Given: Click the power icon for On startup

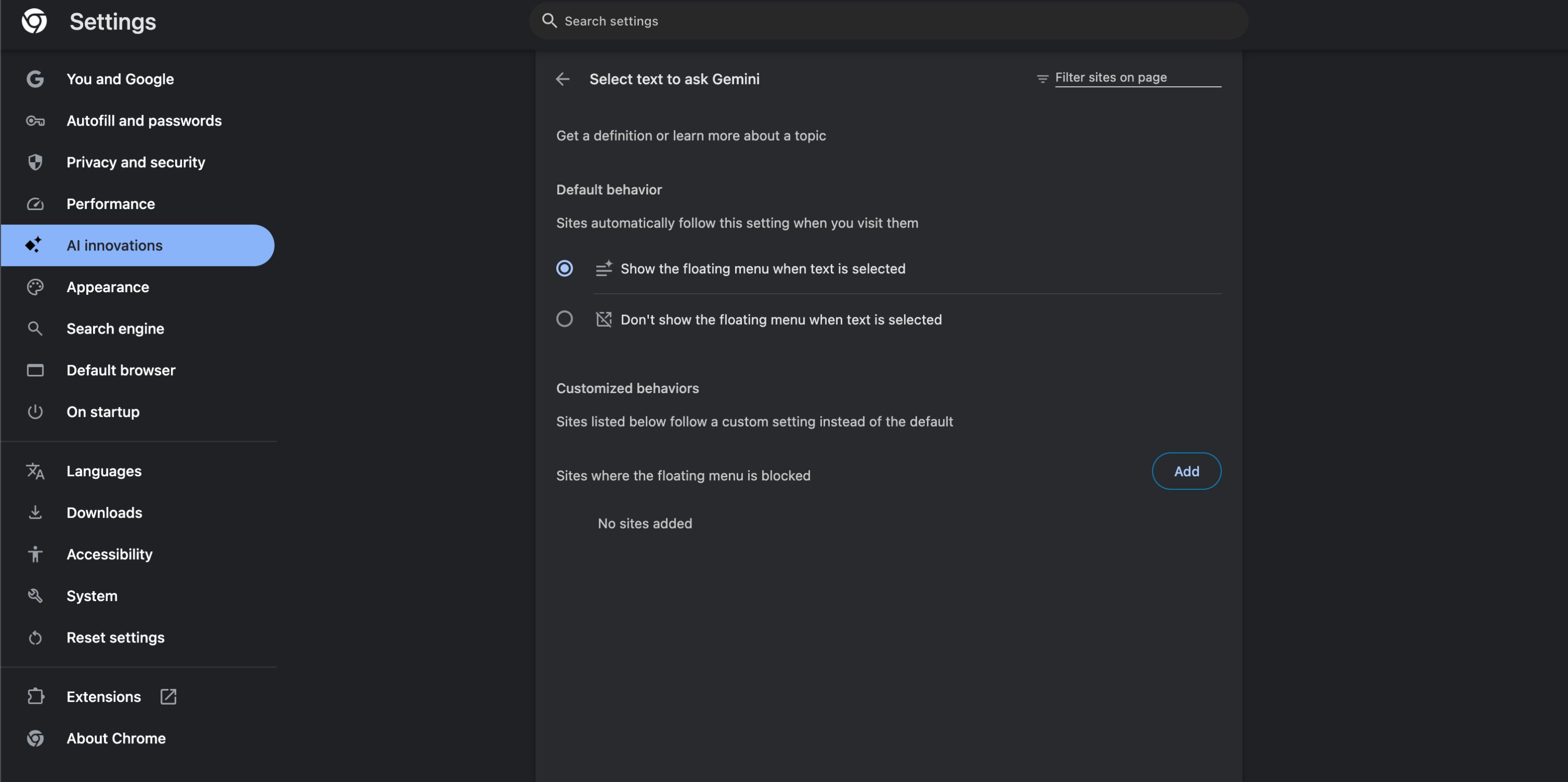Looking at the screenshot, I should click(36, 411).
